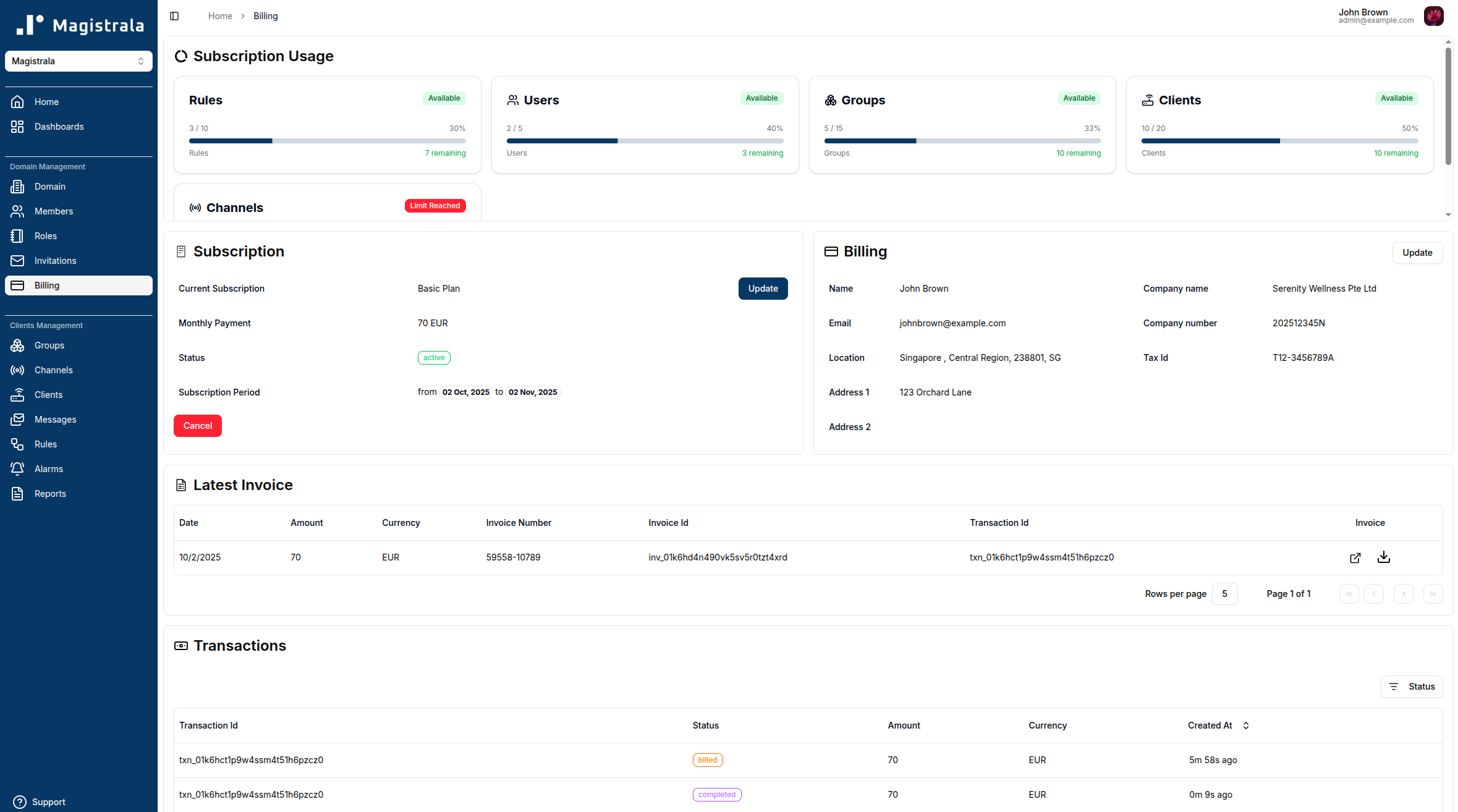1458x812 pixels.
Task: Navigate to Home via the breadcrumb
Action: click(219, 15)
